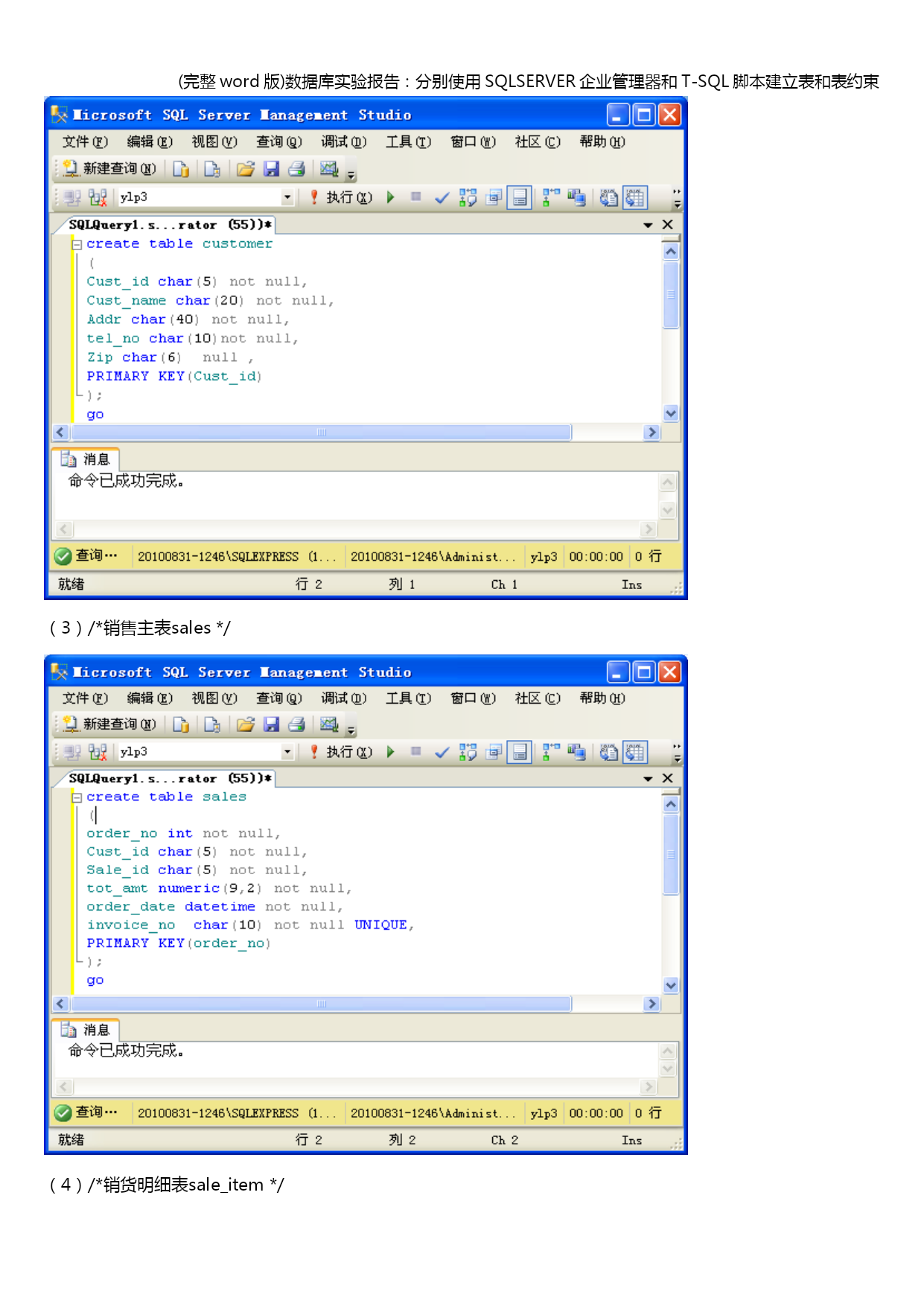Click 'PRIMARY KEY(Cust_id)' line in customer editor
924x1306 pixels.
174,376
